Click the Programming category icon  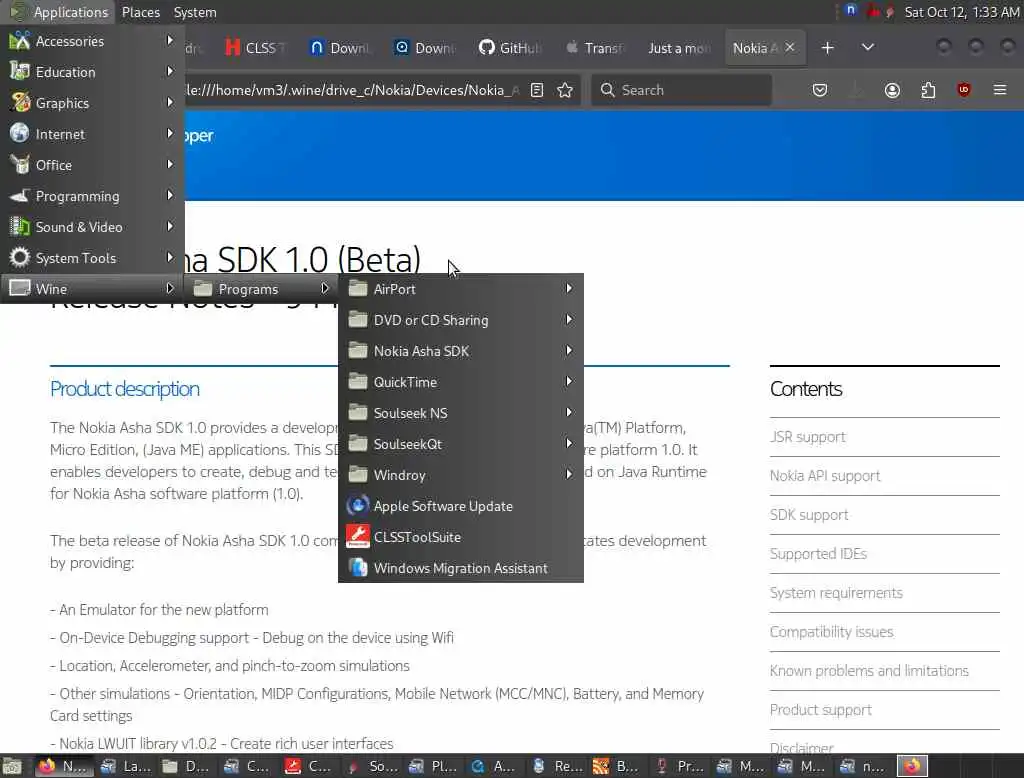[x=20, y=195]
